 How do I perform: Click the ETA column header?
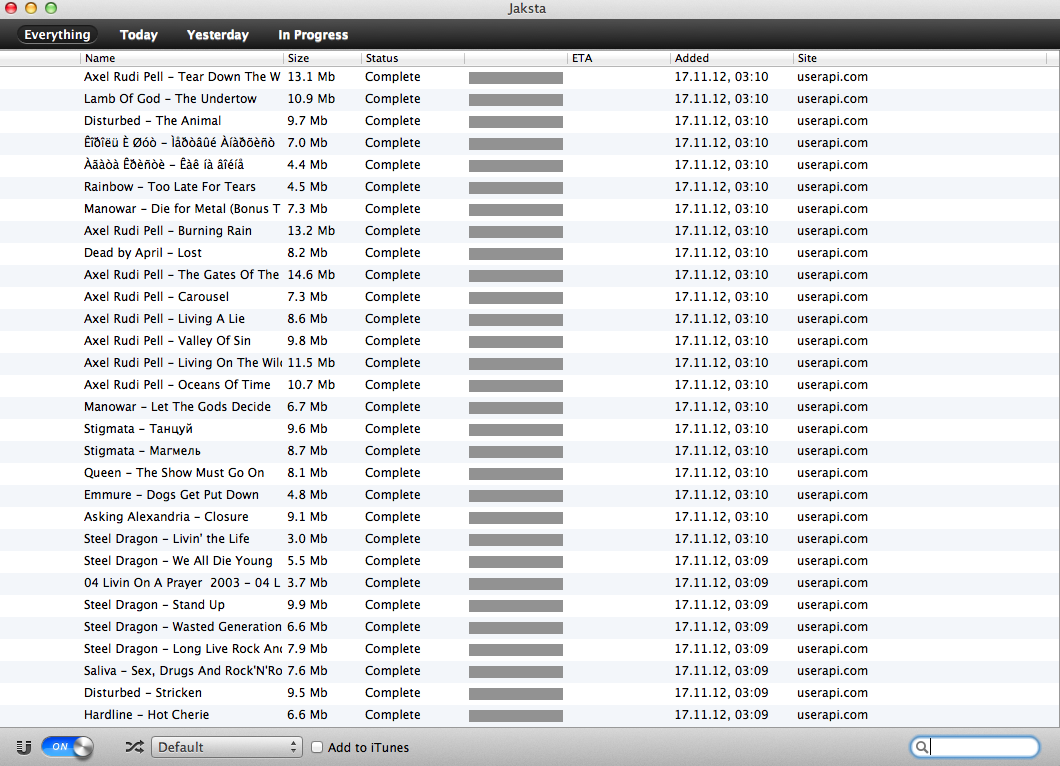tap(615, 58)
